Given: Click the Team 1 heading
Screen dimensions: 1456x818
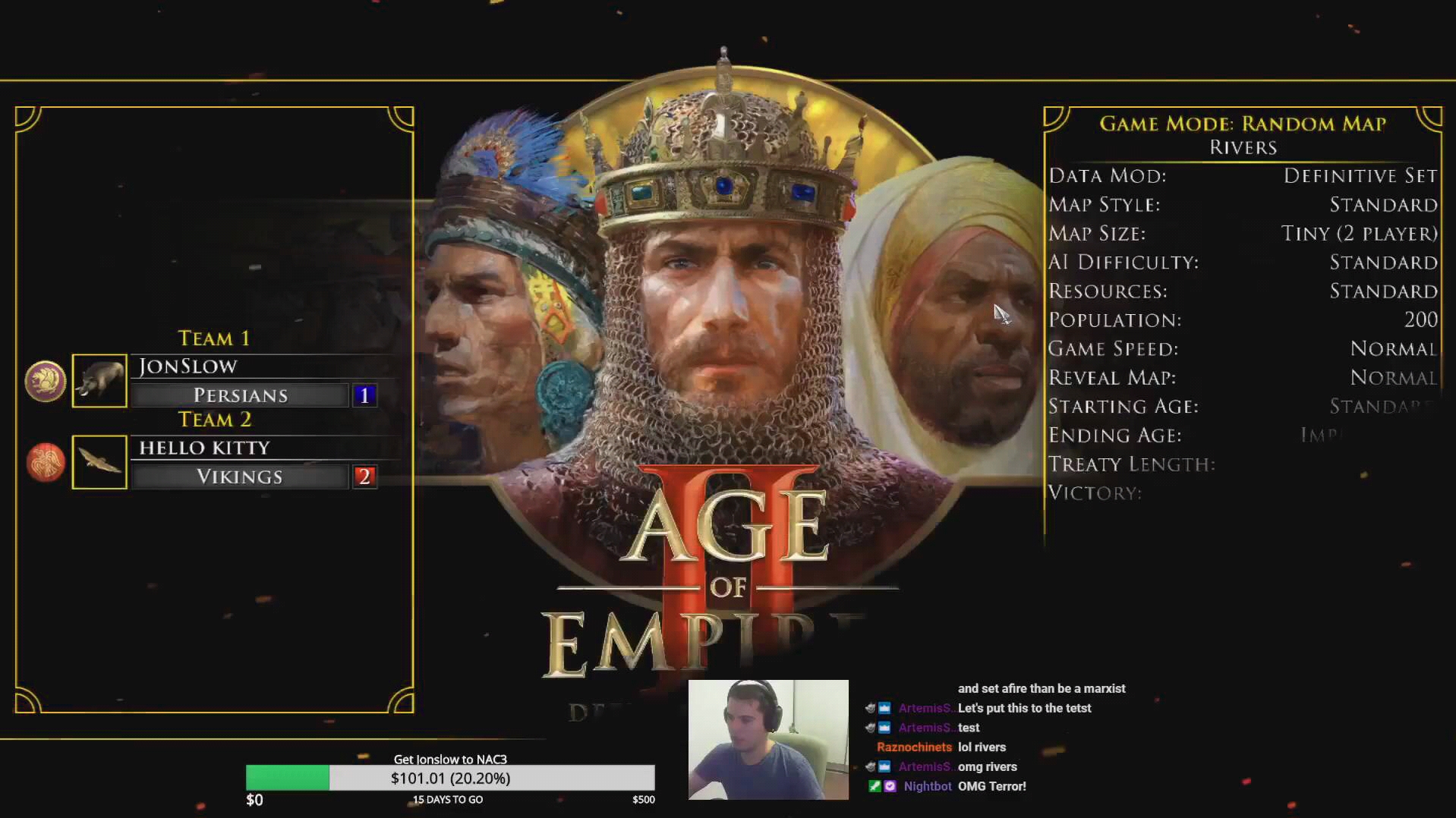Looking at the screenshot, I should pyautogui.click(x=214, y=338).
